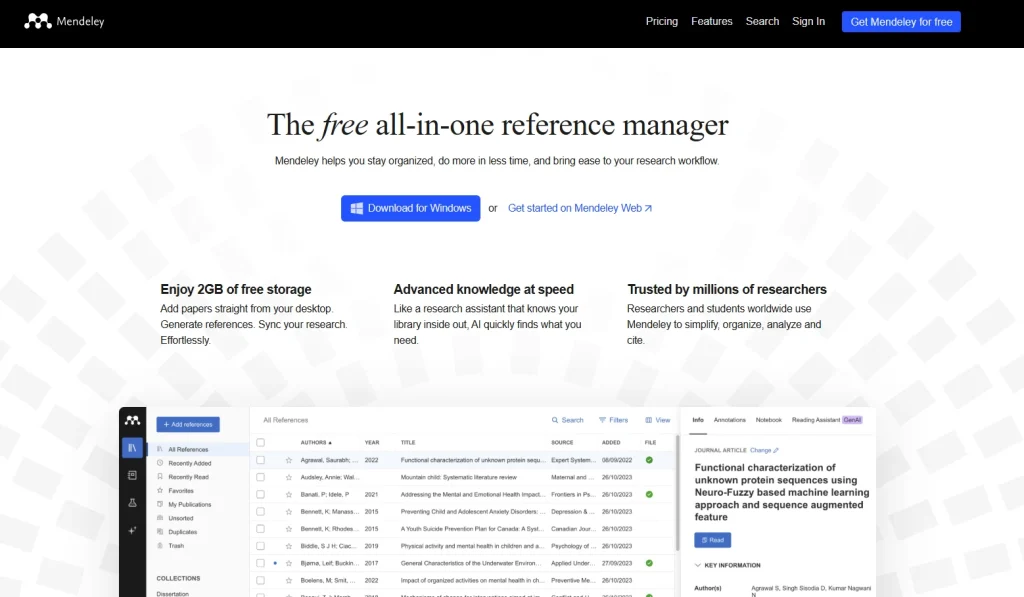Open Get started on Mendeley Web link
The width and height of the screenshot is (1024, 597).
[579, 208]
